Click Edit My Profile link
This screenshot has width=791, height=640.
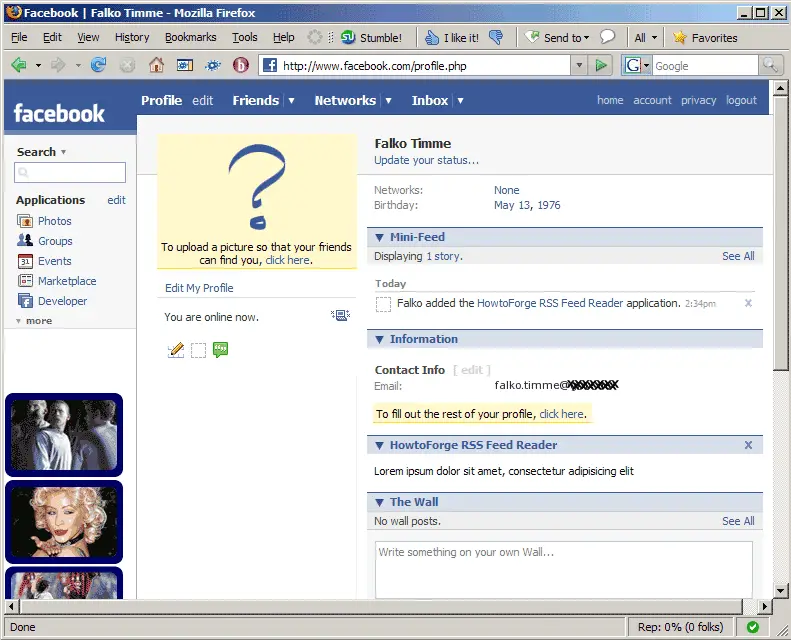(199, 288)
